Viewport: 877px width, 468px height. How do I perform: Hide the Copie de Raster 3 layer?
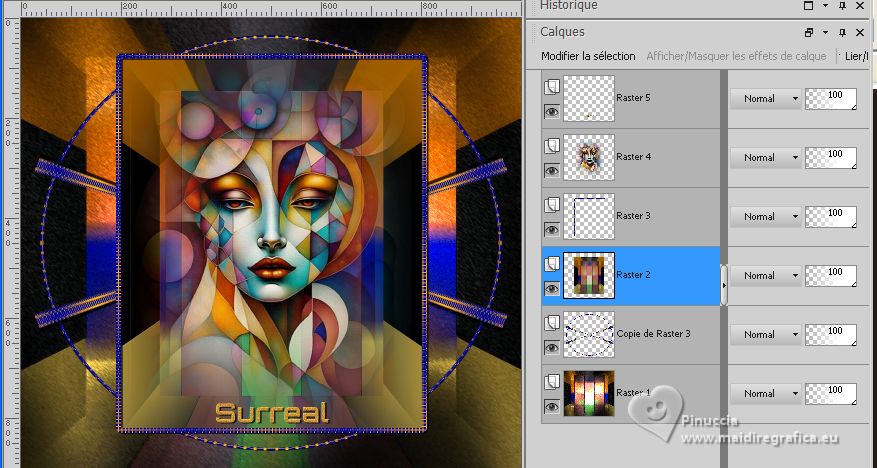(551, 348)
